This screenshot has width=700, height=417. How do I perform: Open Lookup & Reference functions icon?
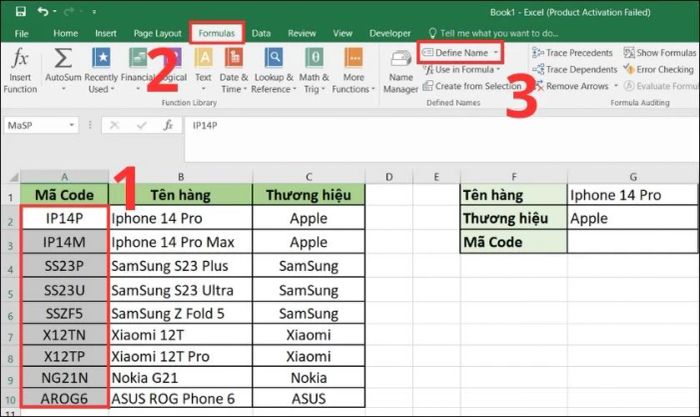tap(273, 58)
